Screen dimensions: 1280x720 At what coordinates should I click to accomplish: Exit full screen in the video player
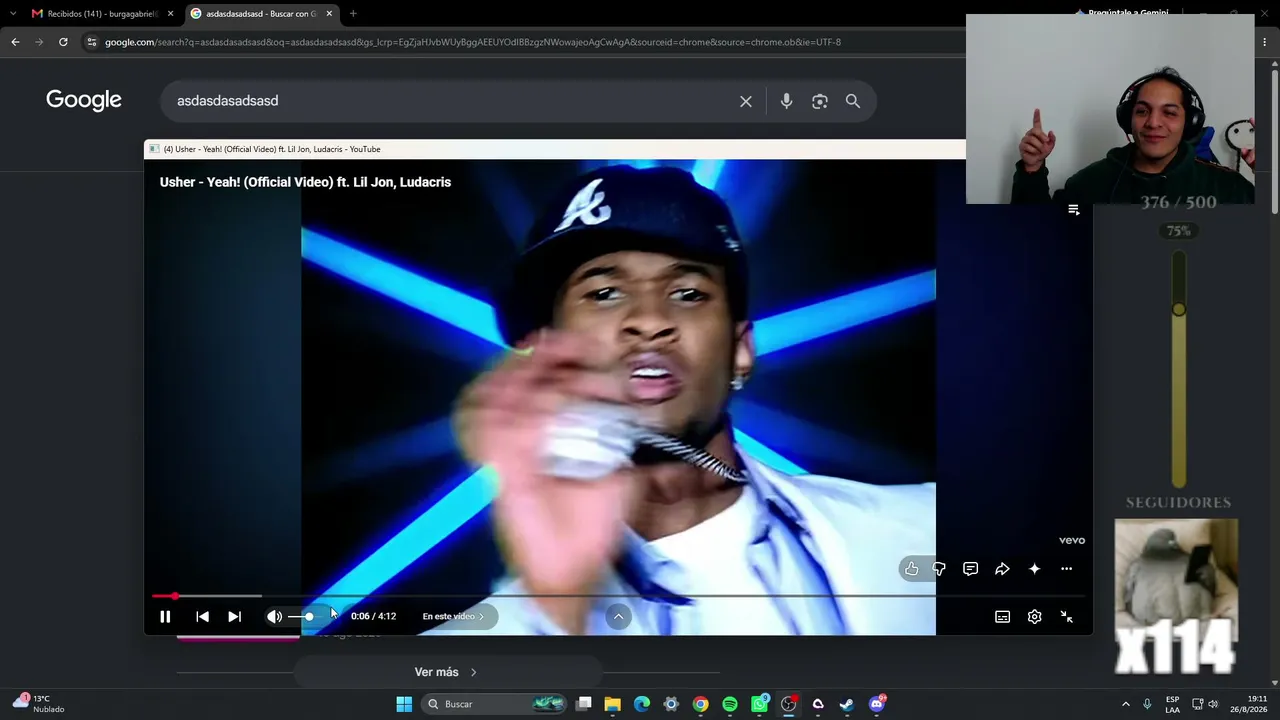(1066, 617)
